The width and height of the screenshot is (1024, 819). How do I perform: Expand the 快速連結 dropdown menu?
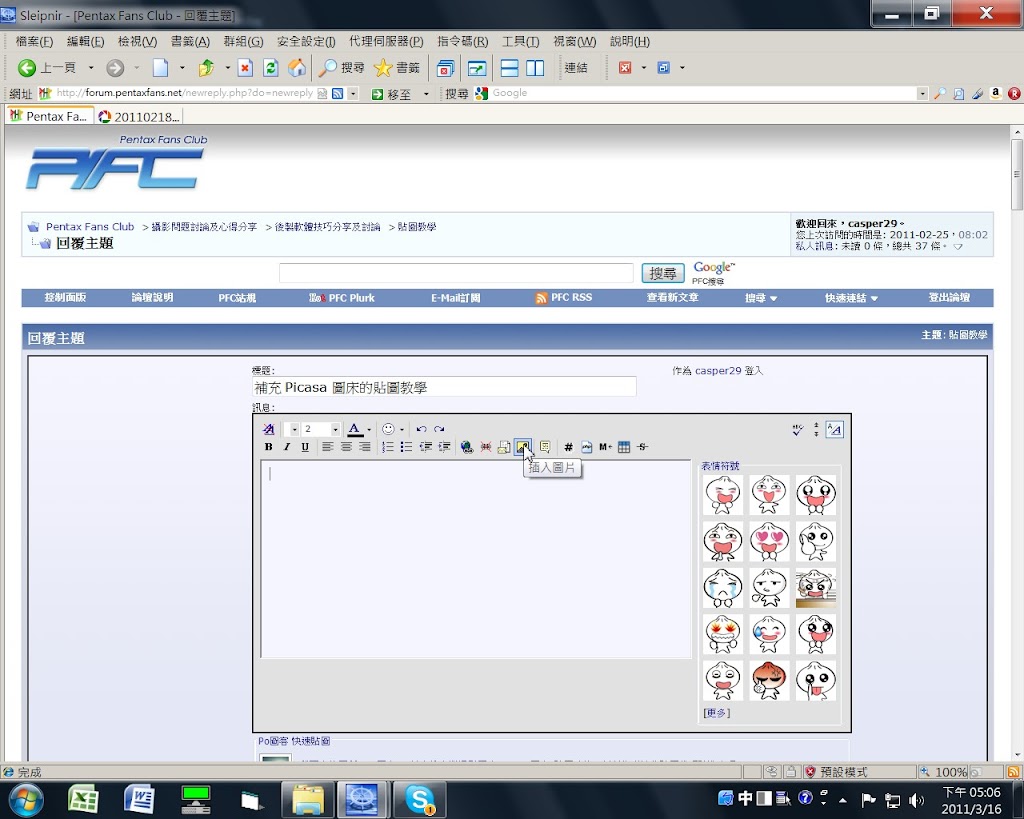point(851,298)
